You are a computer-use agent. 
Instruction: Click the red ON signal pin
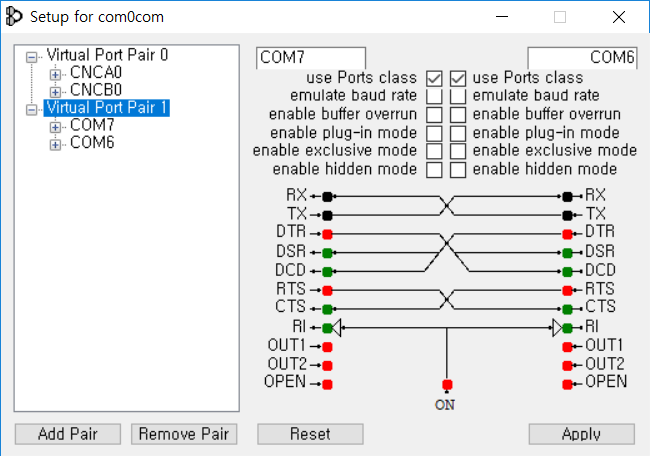tap(447, 384)
